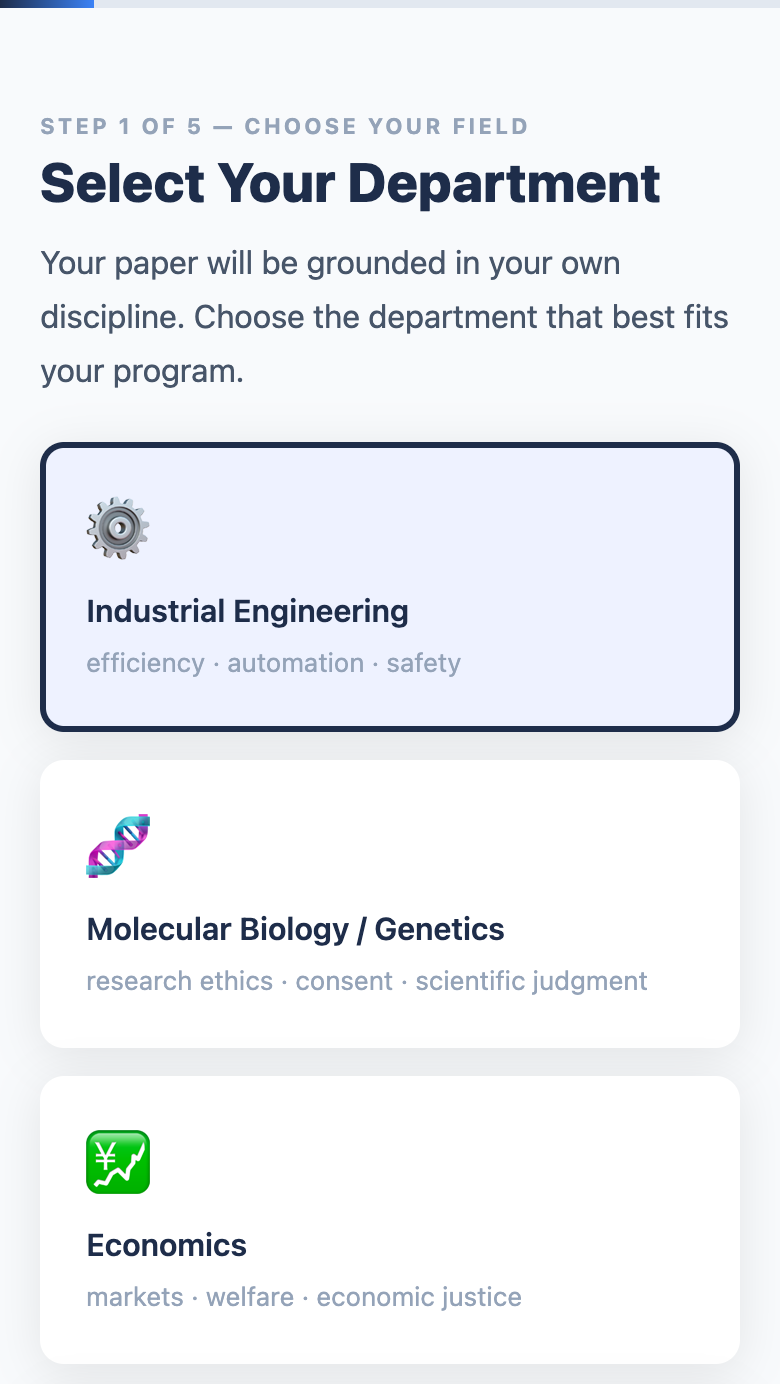Image resolution: width=780 pixels, height=1384 pixels.
Task: Click the filled blue portion of progress bar
Action: point(47,4)
